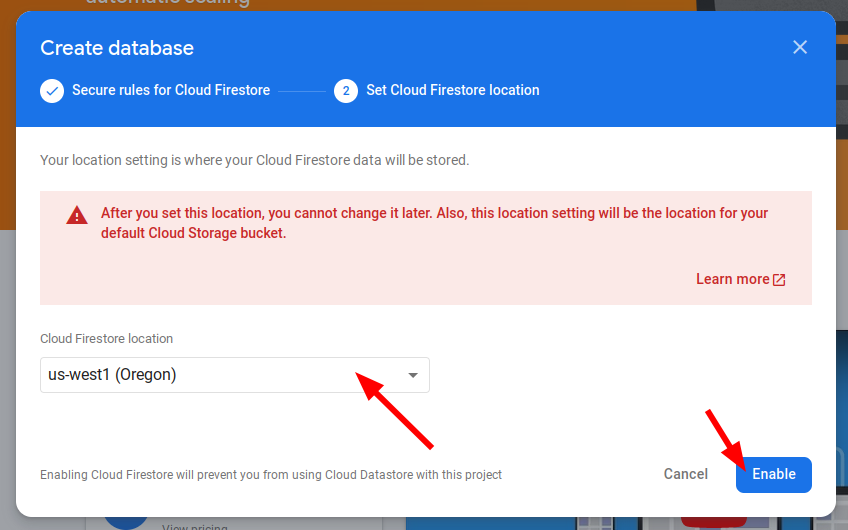The width and height of the screenshot is (848, 530).
Task: Click the 'Your location setting is where' description text
Action: (x=254, y=160)
